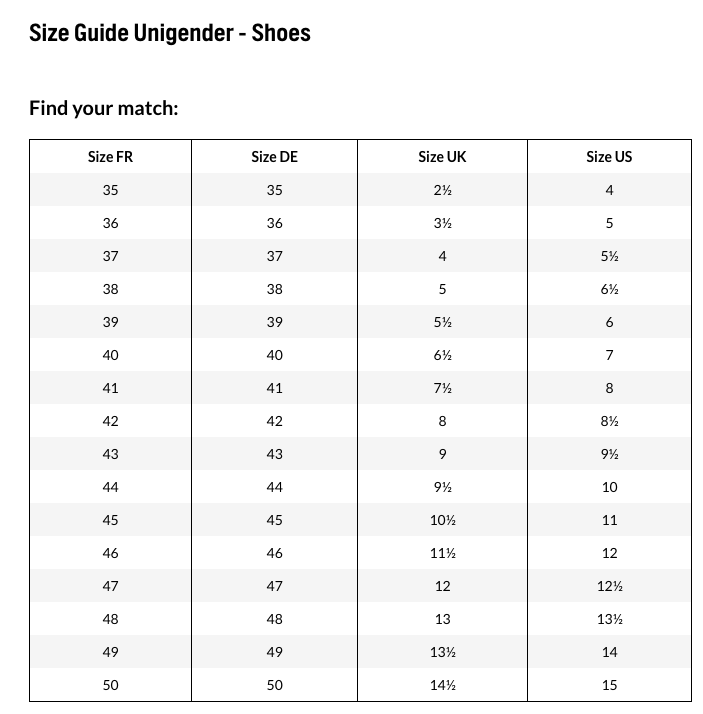Select FR size 42 cell

pos(110,421)
